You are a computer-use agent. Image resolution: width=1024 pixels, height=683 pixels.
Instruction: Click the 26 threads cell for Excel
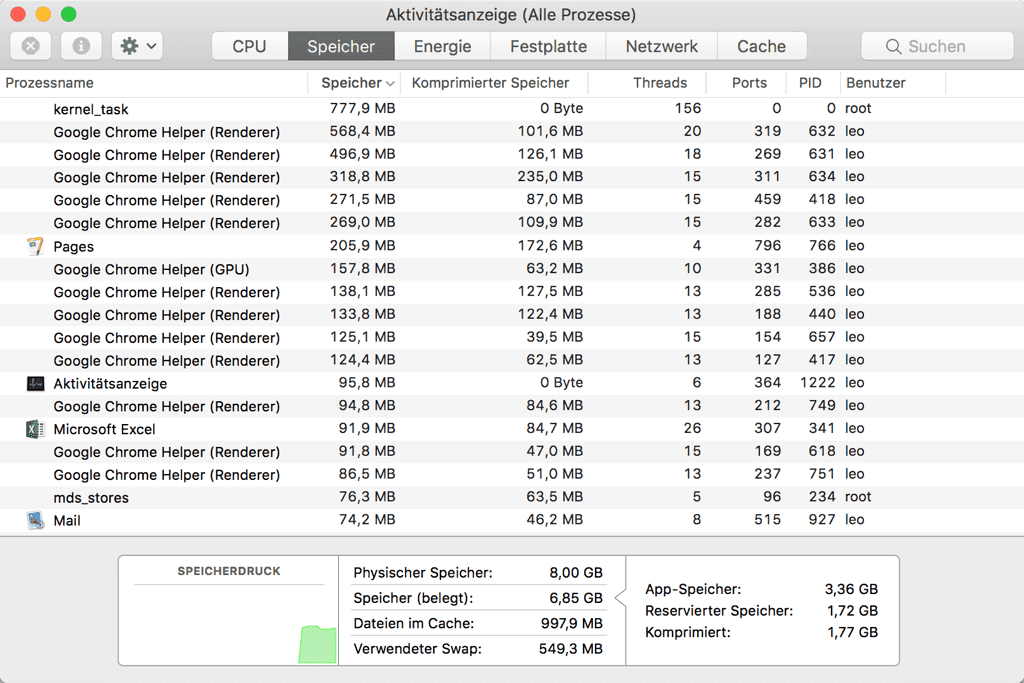[x=692, y=428]
